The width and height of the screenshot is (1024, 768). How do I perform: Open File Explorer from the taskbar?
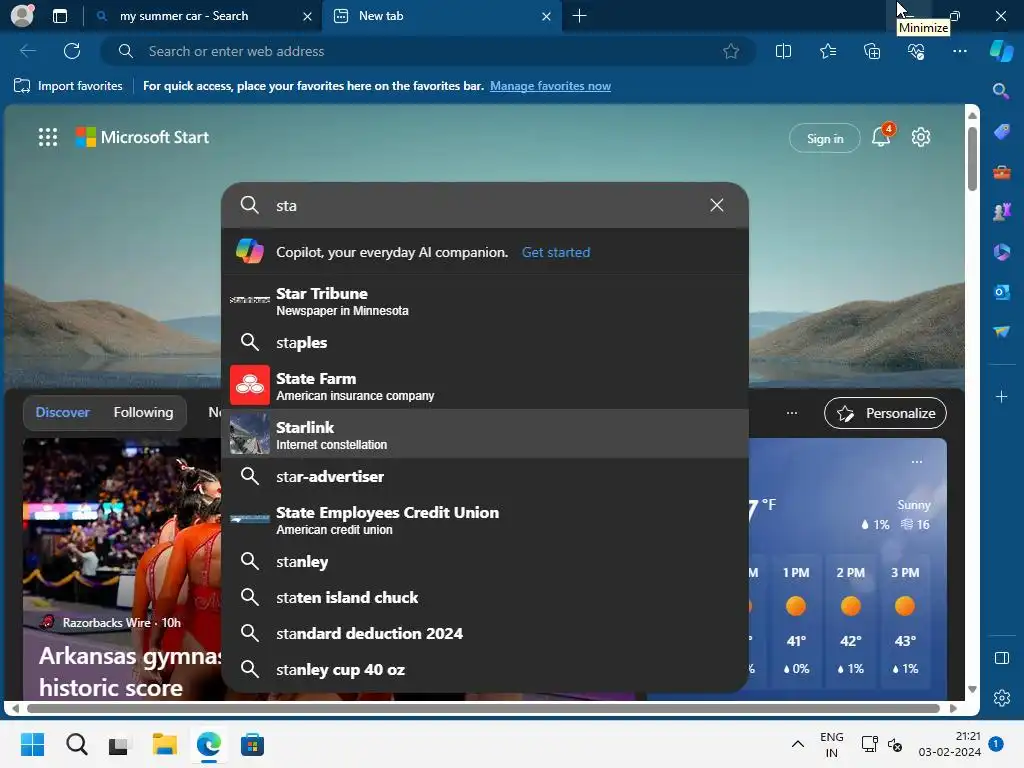pyautogui.click(x=165, y=744)
